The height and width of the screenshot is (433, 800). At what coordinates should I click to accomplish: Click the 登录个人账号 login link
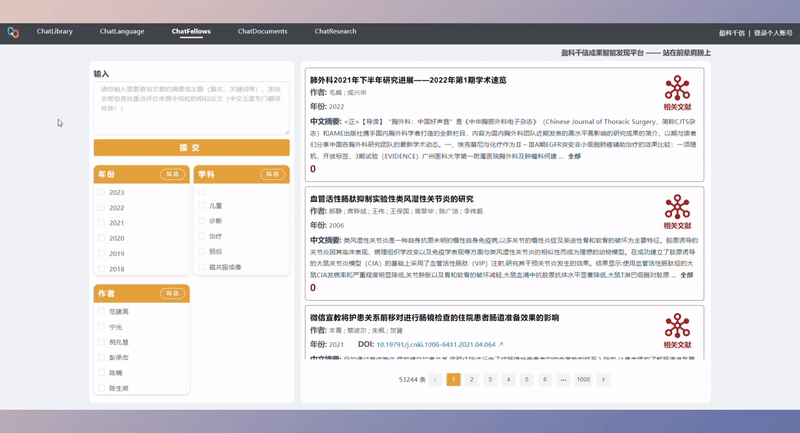click(x=773, y=33)
